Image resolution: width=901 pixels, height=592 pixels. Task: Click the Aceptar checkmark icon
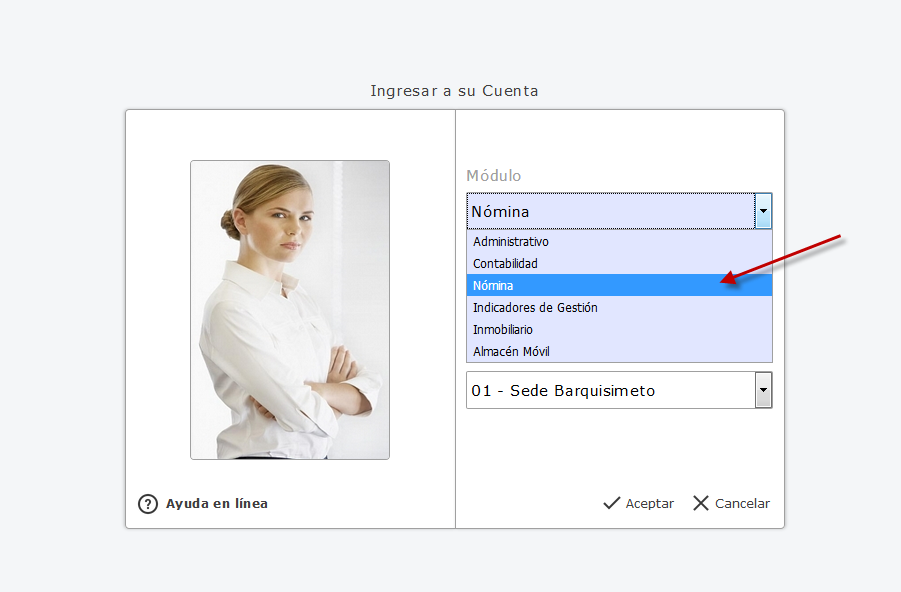tap(612, 503)
